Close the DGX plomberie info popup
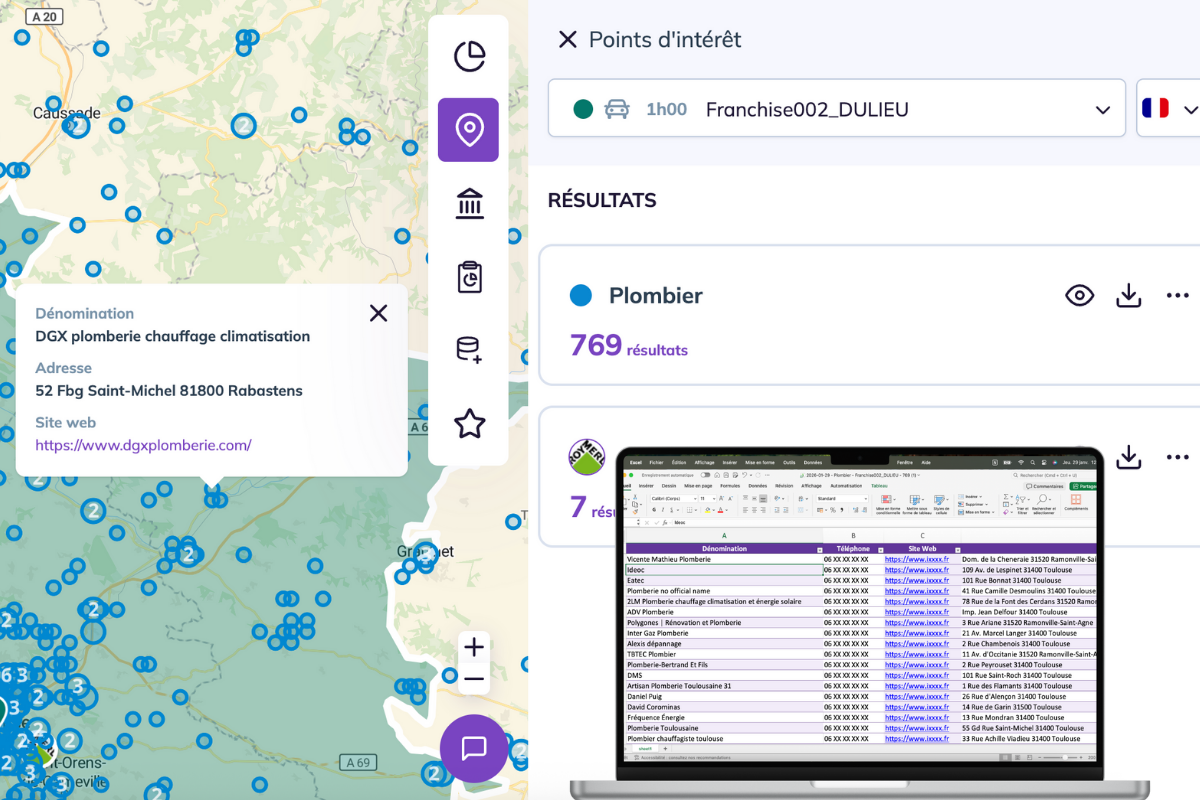Screen dimensions: 1200x800 pyautogui.click(x=378, y=313)
